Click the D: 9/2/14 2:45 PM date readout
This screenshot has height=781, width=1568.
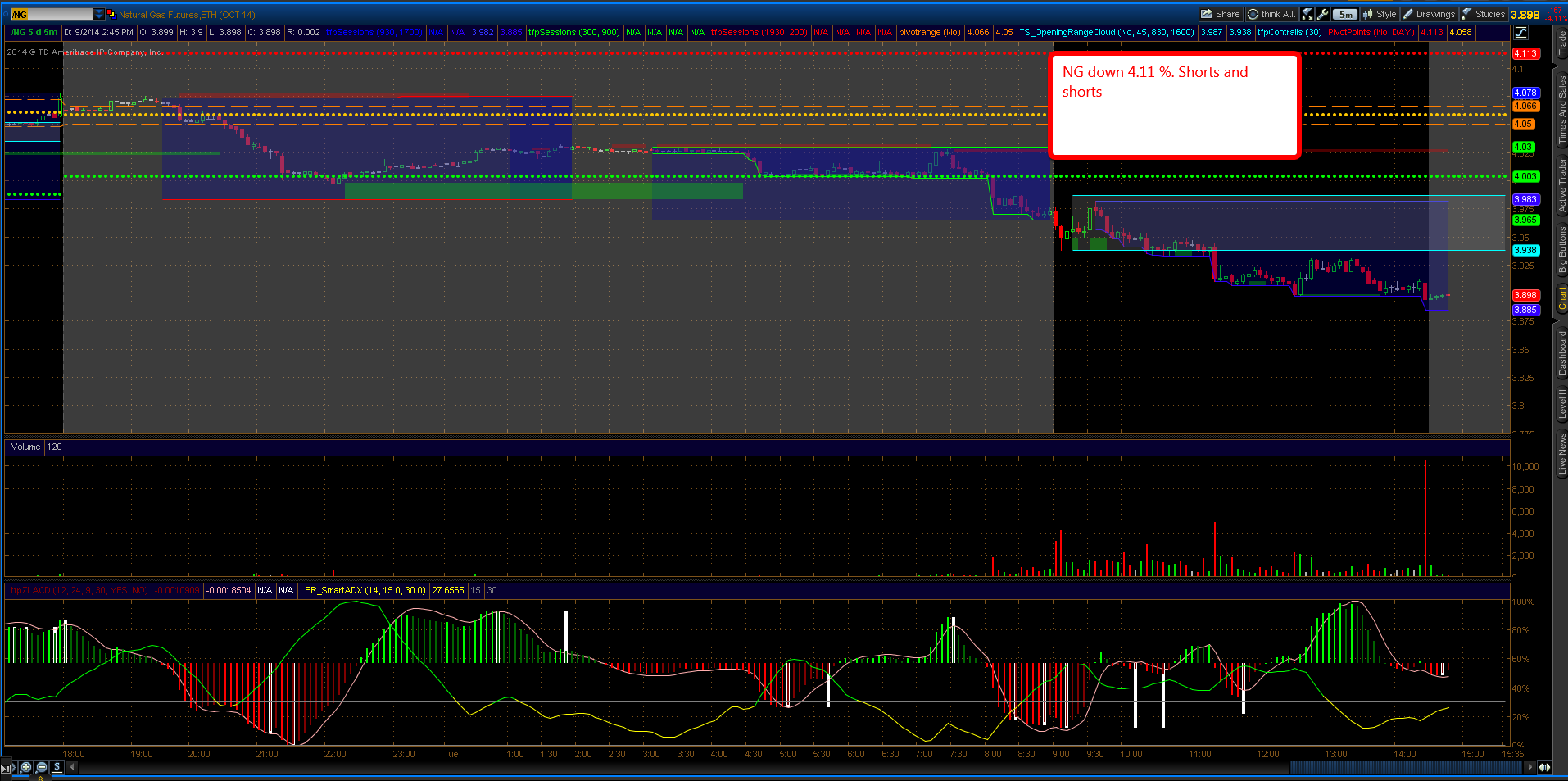coord(98,33)
